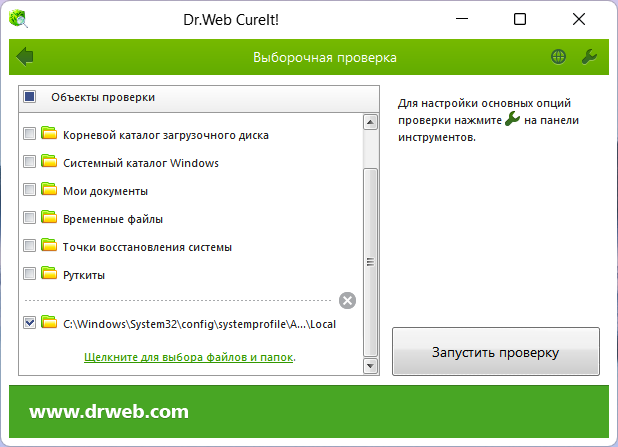Visit www.drweb.com in footer
This screenshot has width=618, height=447.
[x=109, y=412]
